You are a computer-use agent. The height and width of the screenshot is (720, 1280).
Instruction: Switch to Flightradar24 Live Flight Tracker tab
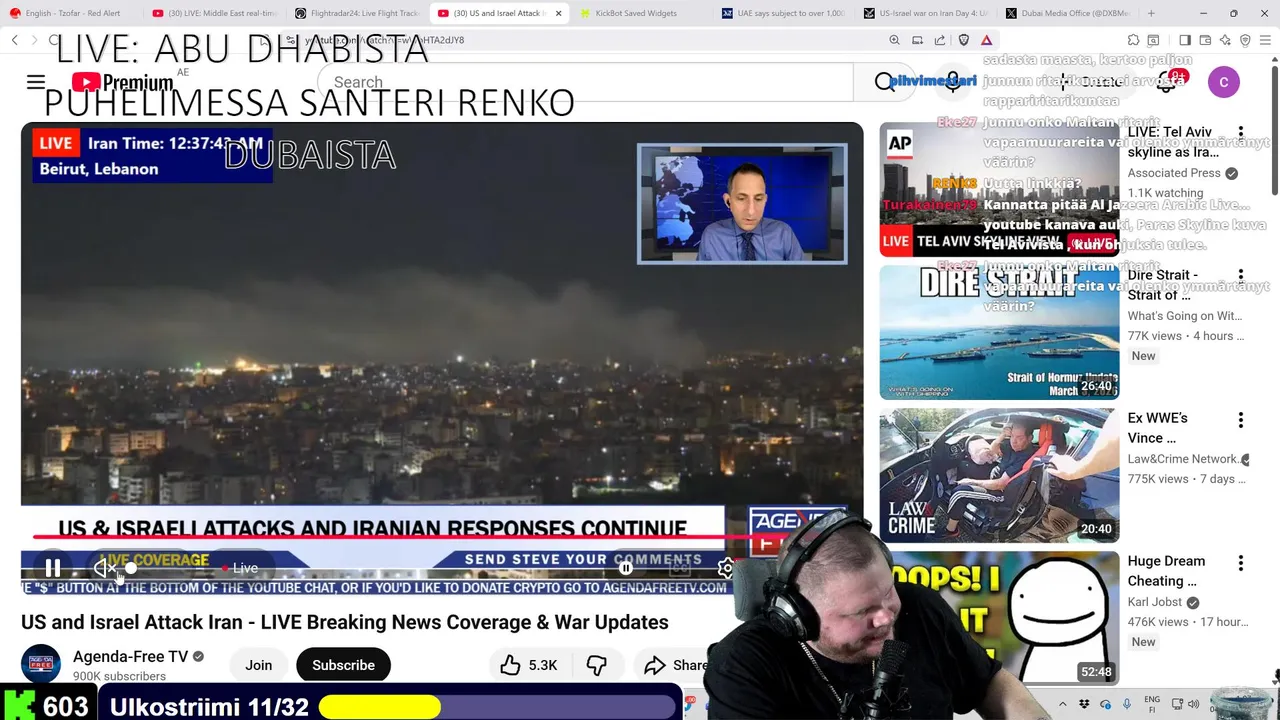(357, 13)
